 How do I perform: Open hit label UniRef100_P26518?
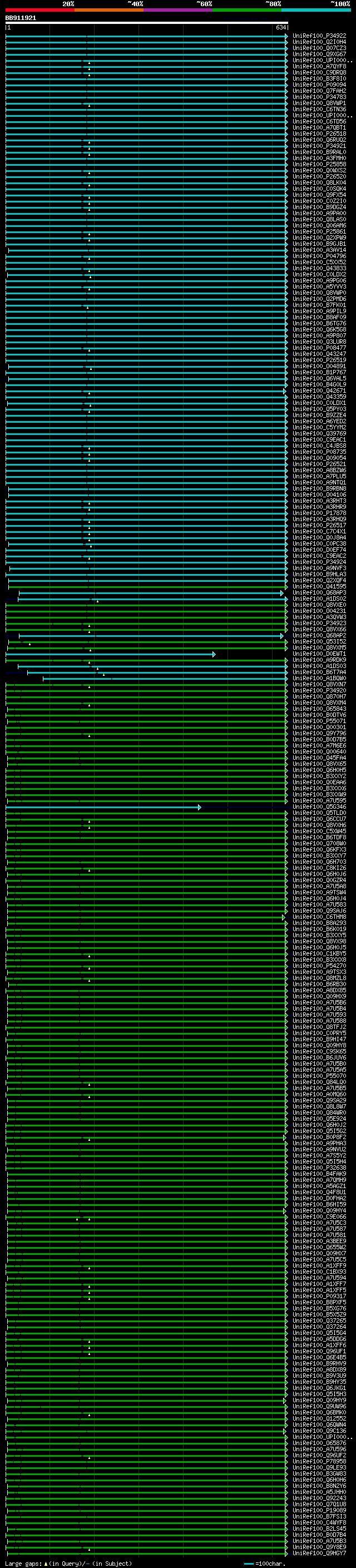[319, 133]
